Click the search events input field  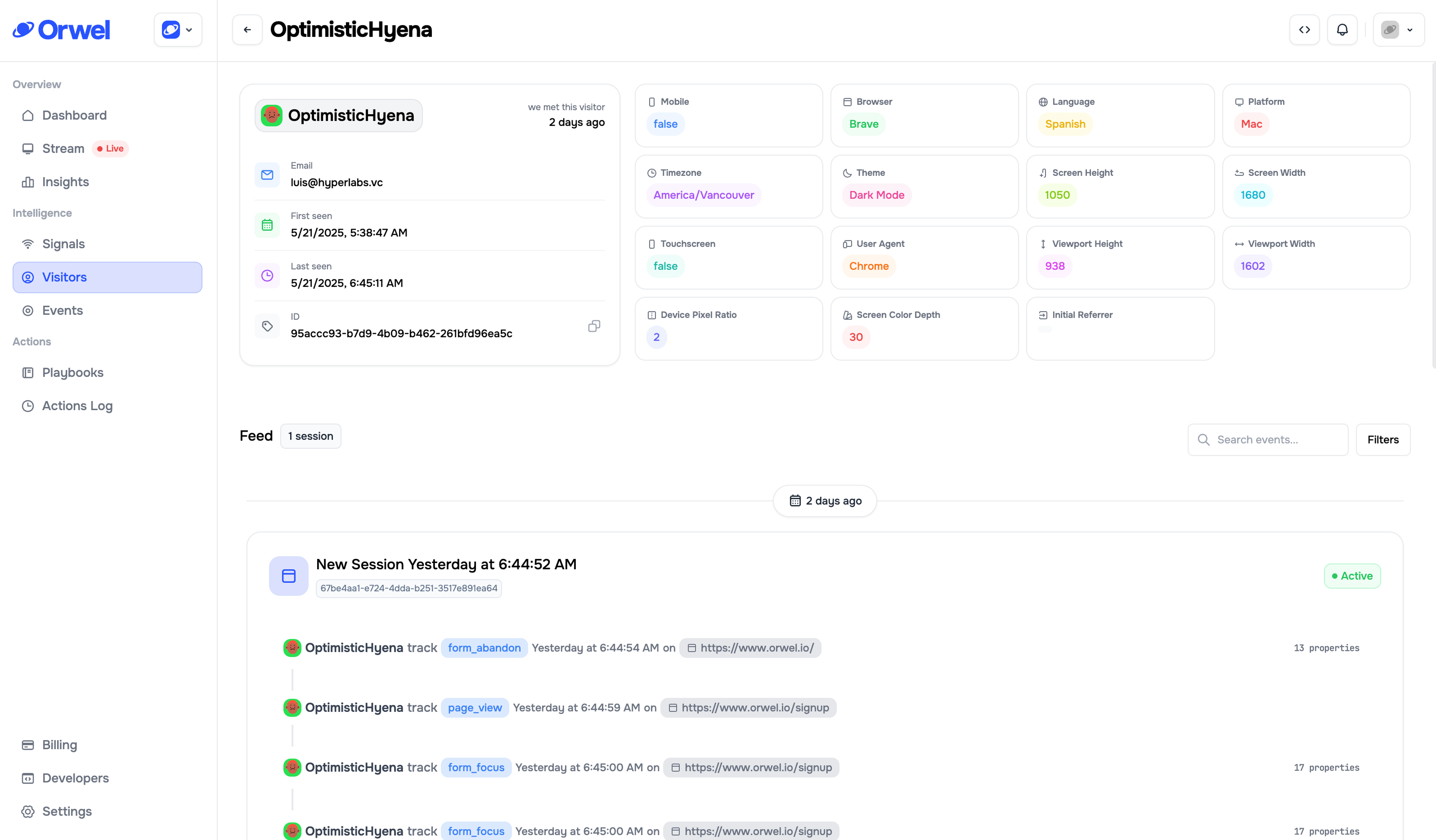[1267, 439]
